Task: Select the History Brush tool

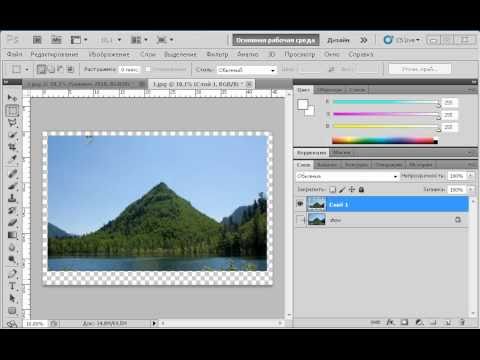Action: click(12, 210)
